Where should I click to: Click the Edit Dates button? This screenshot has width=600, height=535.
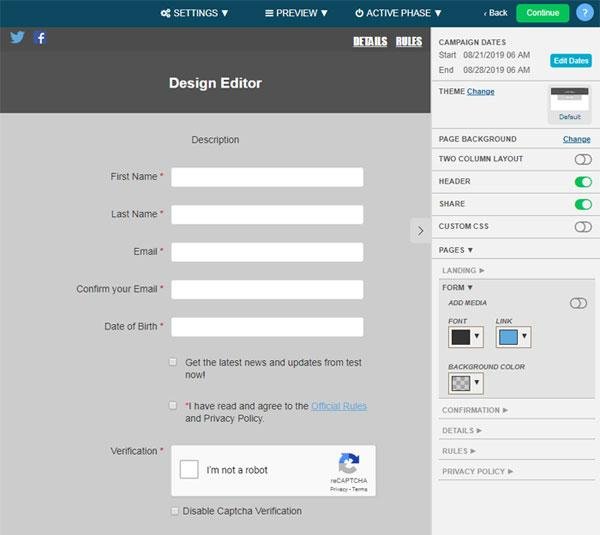571,61
